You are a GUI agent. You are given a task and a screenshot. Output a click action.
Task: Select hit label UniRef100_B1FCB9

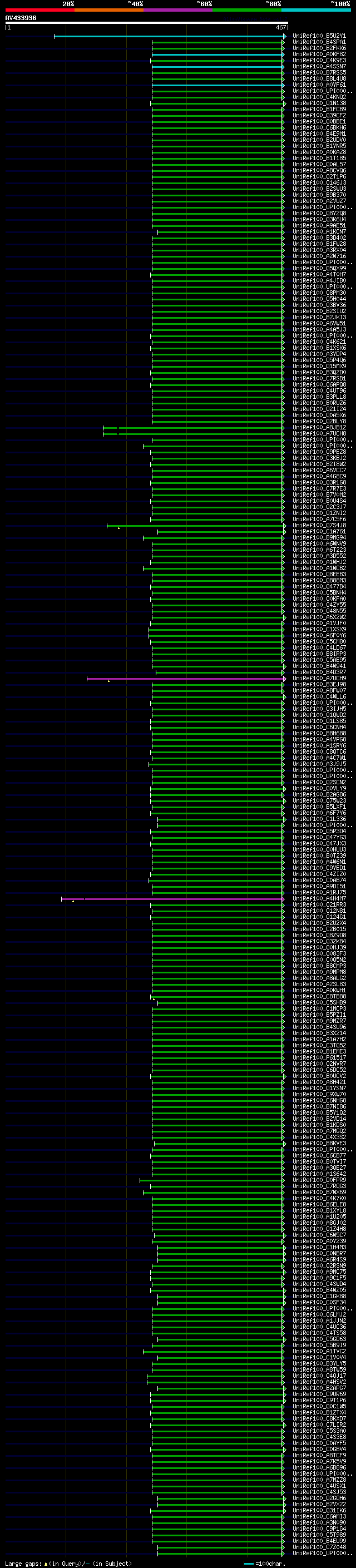319,110
